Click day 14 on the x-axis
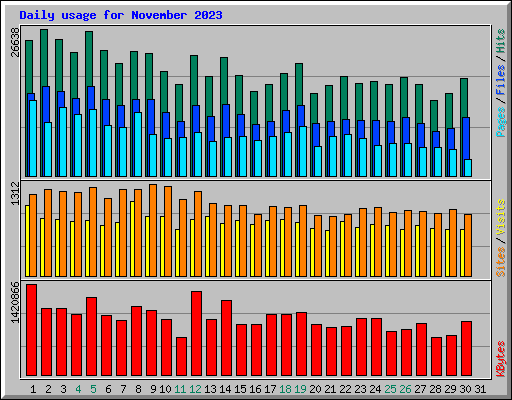This screenshot has height=400, width=512. pyautogui.click(x=225, y=389)
